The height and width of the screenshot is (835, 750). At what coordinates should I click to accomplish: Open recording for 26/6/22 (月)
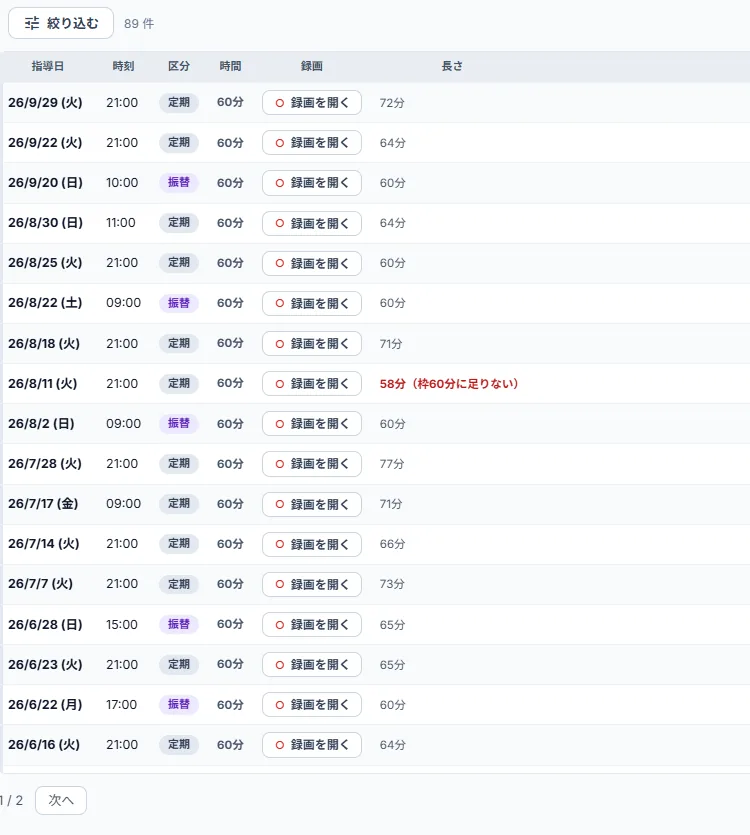[x=312, y=704]
